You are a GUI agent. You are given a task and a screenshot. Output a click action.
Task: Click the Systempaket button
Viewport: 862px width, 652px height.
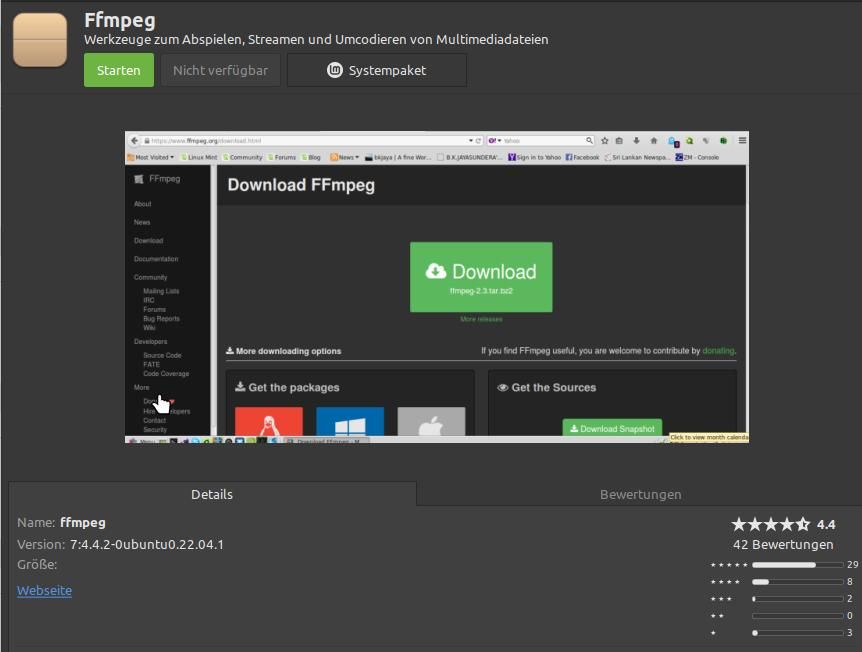(x=377, y=70)
